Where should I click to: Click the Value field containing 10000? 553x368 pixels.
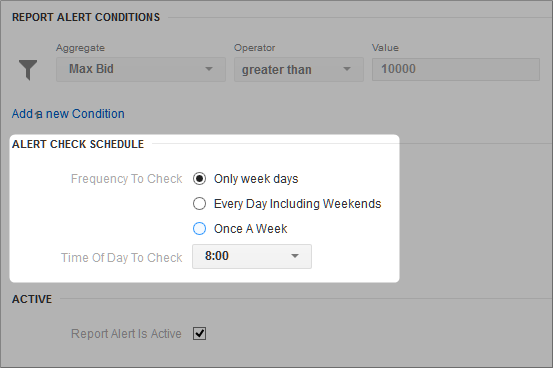click(456, 70)
